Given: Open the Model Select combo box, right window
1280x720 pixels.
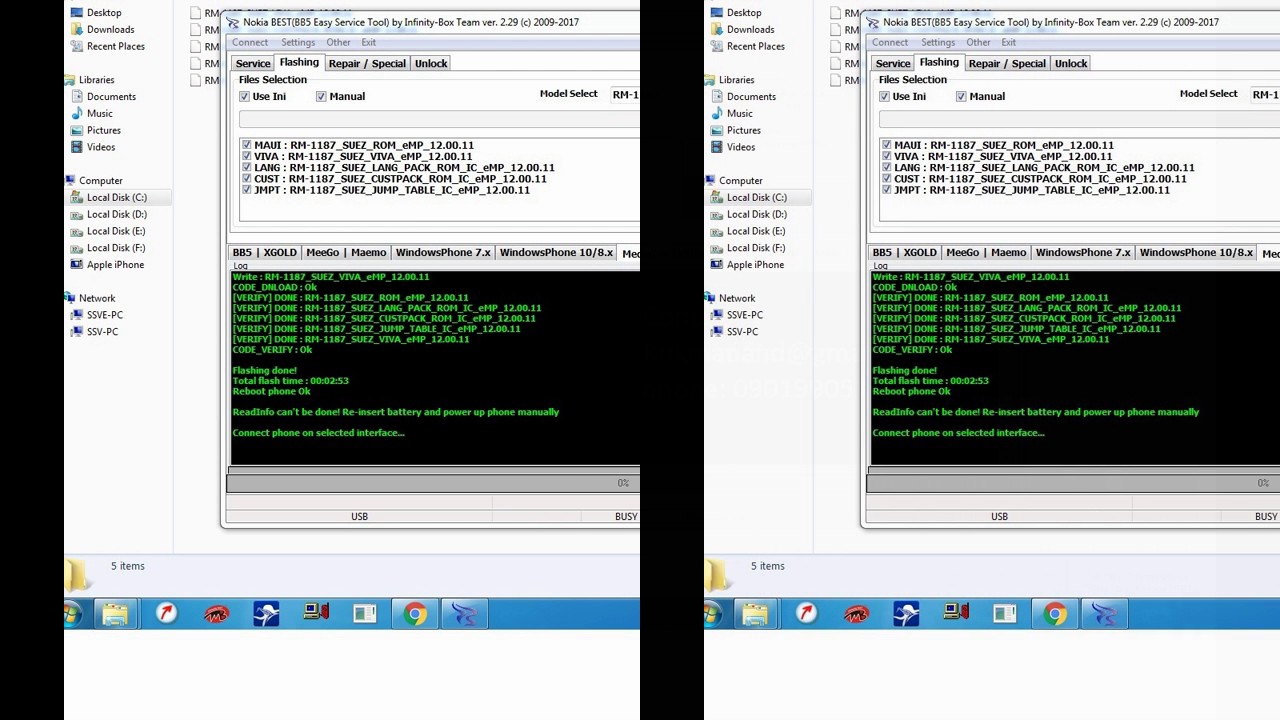Looking at the screenshot, I should point(1264,95).
